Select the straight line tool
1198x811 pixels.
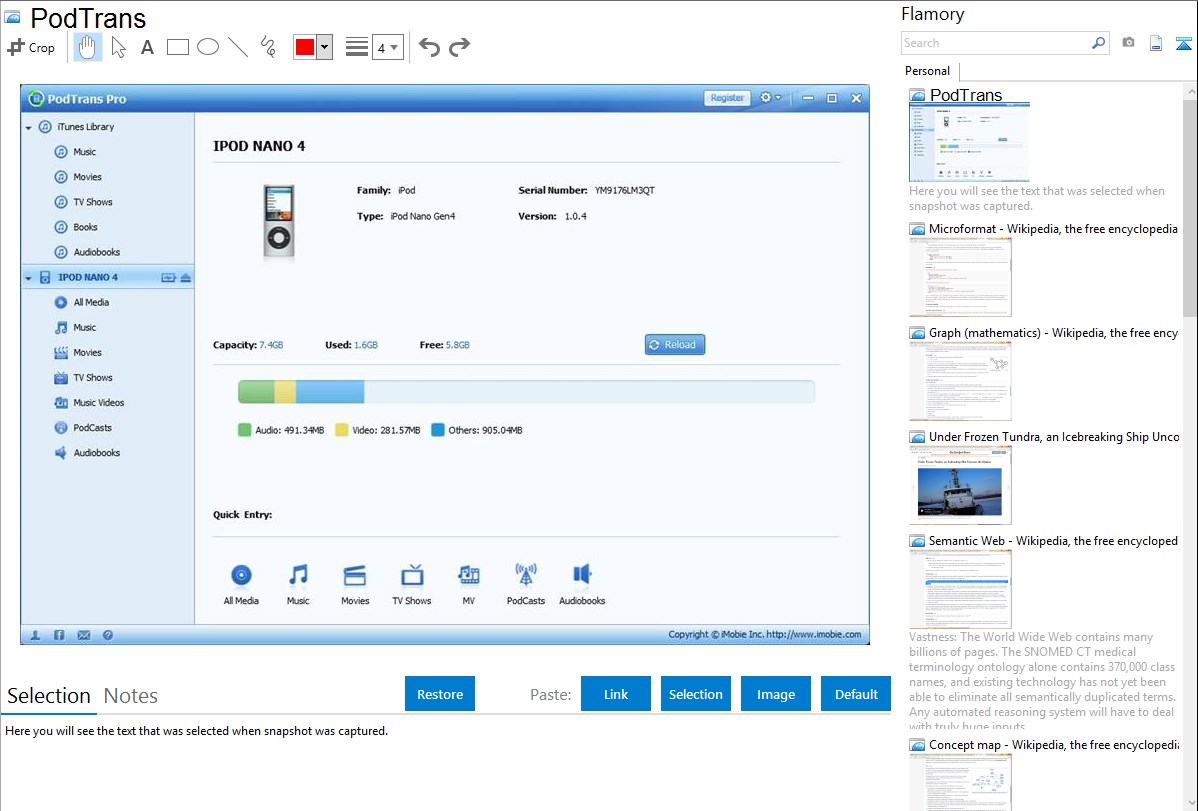238,47
